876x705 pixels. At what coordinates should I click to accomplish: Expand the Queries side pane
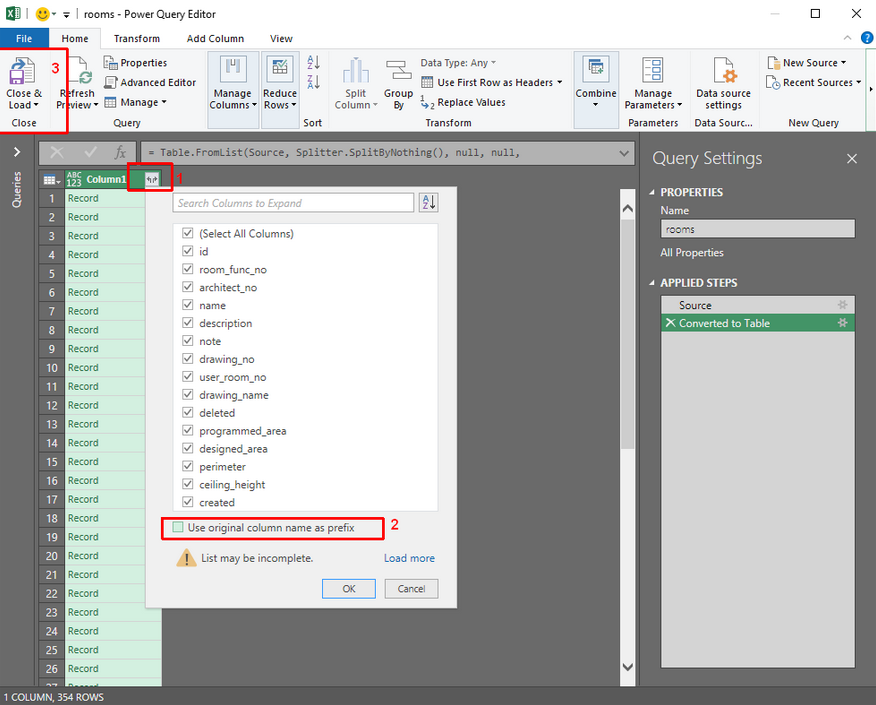[x=16, y=153]
